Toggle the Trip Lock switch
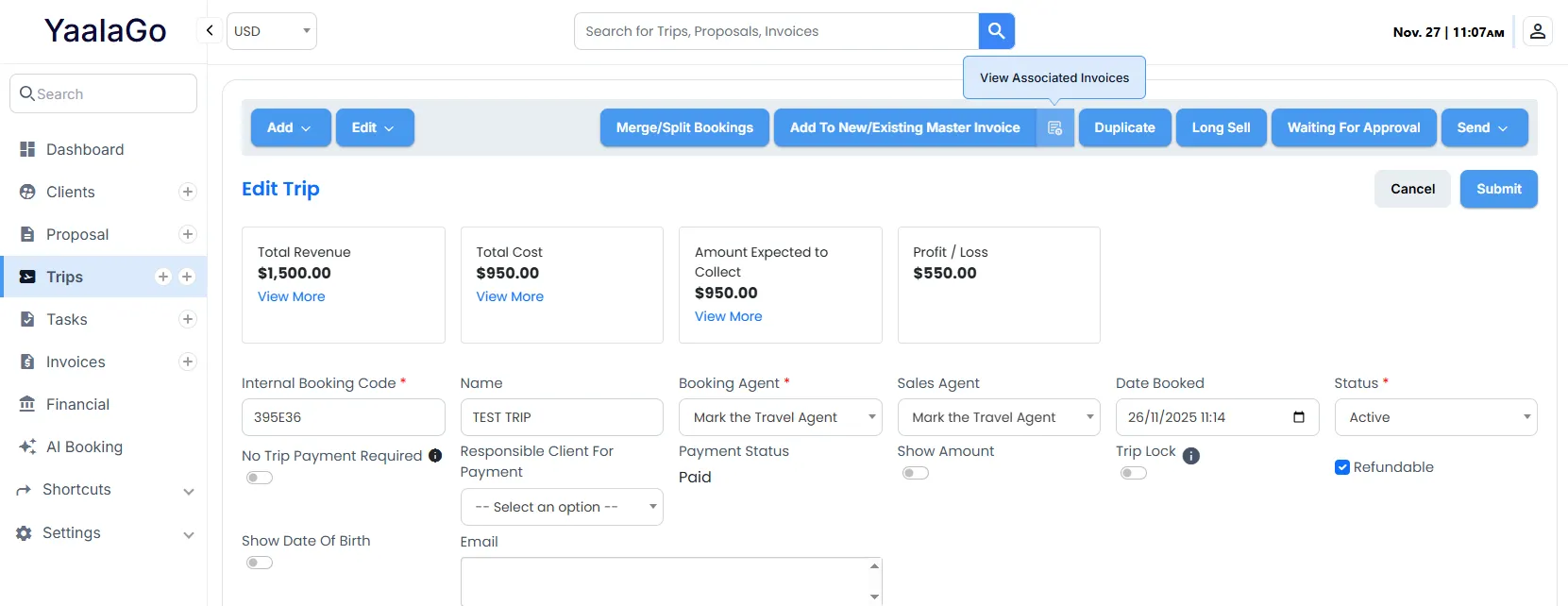This screenshot has width=1568, height=606. [x=1134, y=473]
